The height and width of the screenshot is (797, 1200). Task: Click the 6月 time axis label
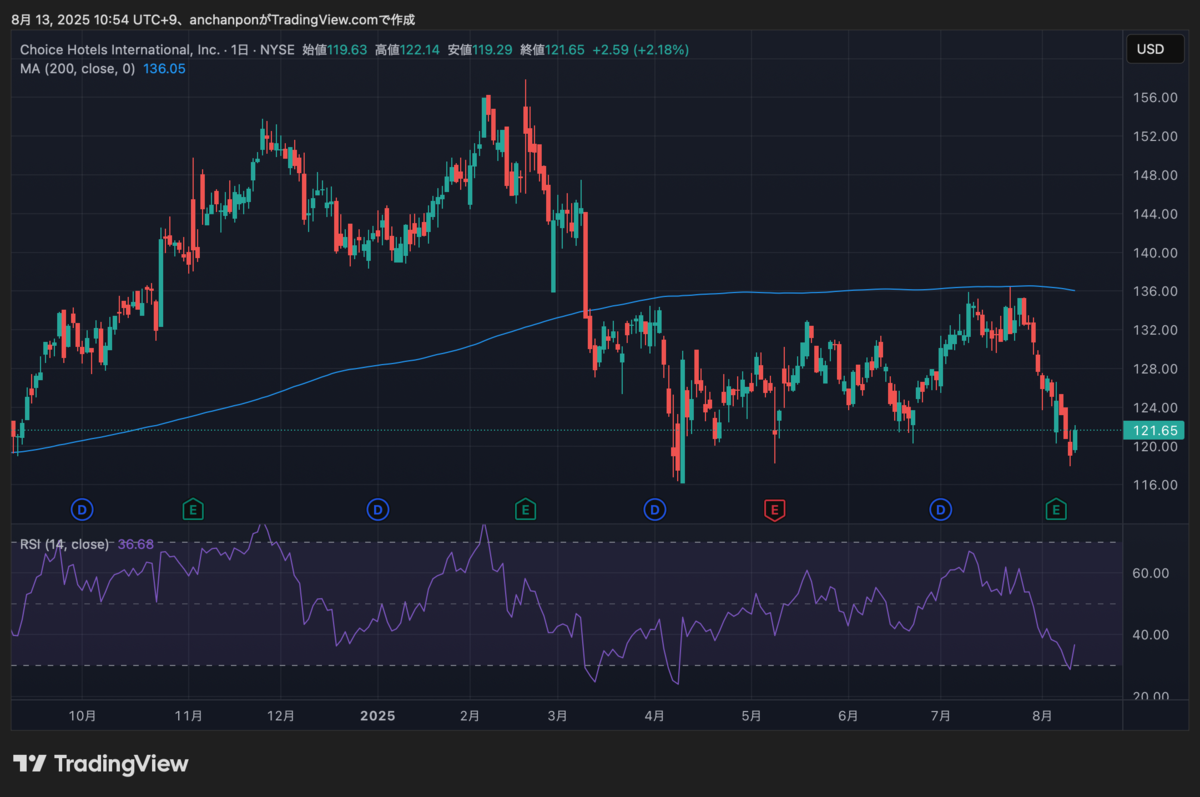click(848, 716)
